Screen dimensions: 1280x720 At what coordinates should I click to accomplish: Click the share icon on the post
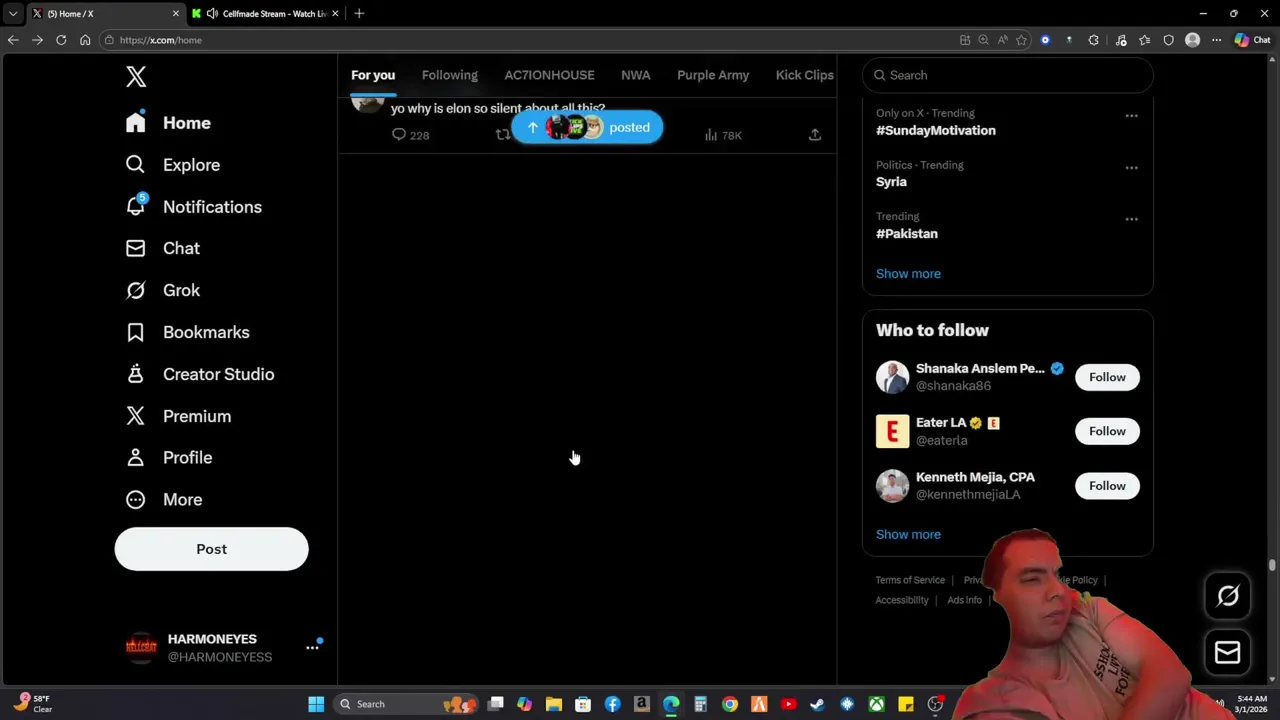815,135
